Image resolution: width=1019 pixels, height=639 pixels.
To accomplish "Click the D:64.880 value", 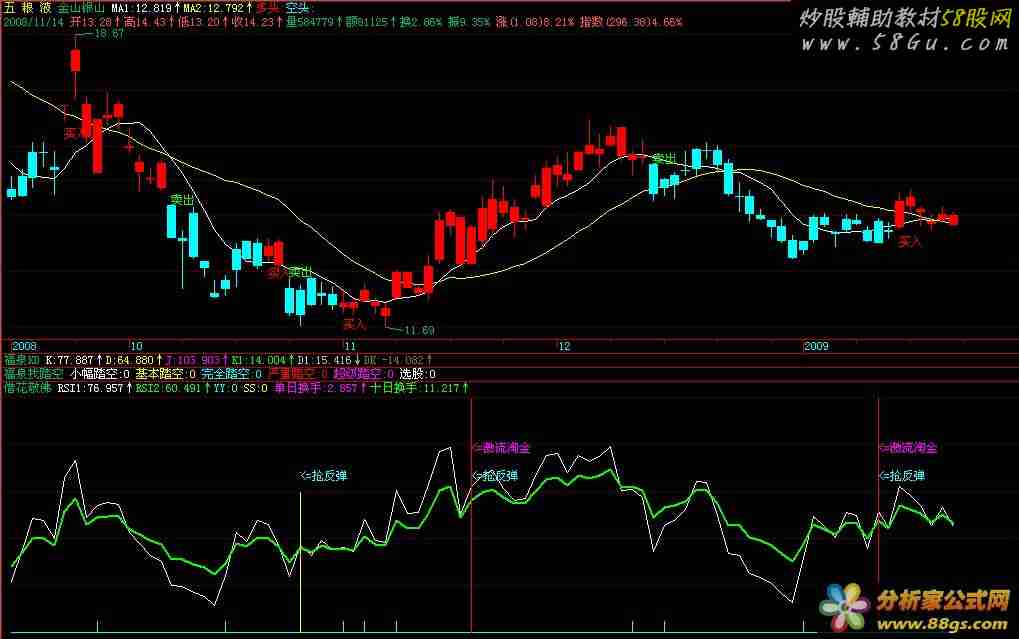I will click(129, 359).
